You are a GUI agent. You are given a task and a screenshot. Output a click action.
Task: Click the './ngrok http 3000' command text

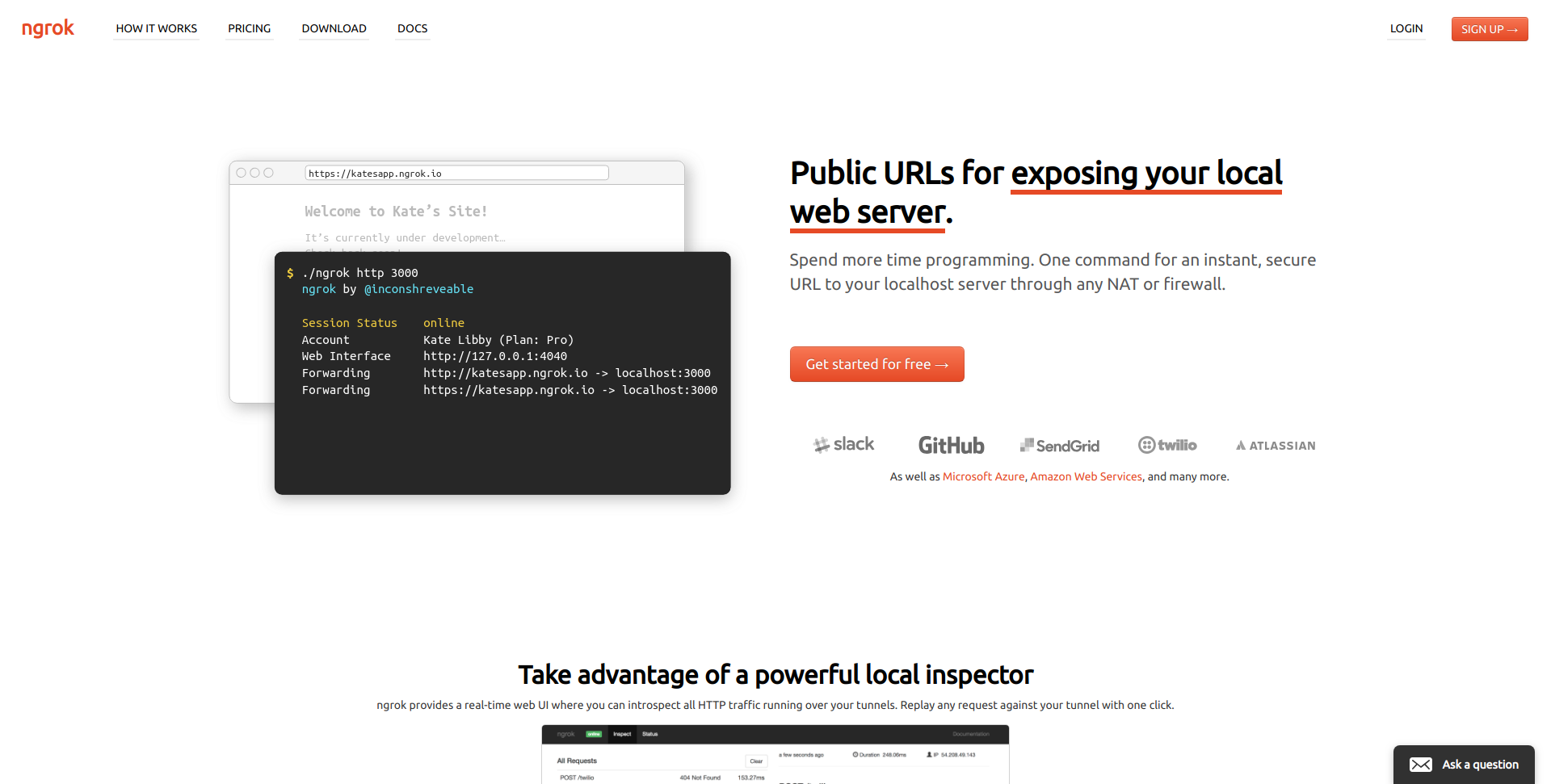coord(360,273)
